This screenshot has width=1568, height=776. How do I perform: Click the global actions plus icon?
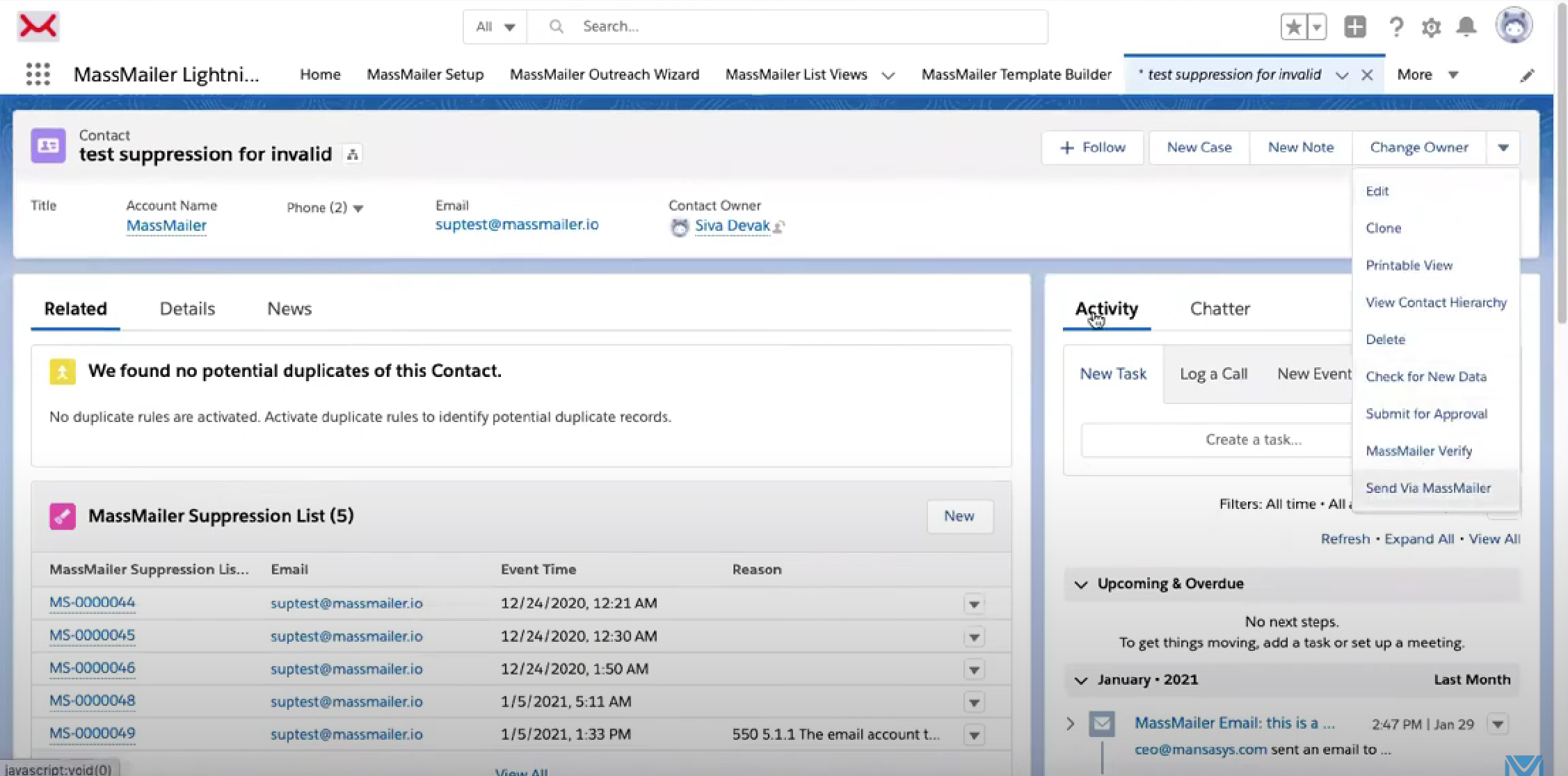click(1355, 27)
